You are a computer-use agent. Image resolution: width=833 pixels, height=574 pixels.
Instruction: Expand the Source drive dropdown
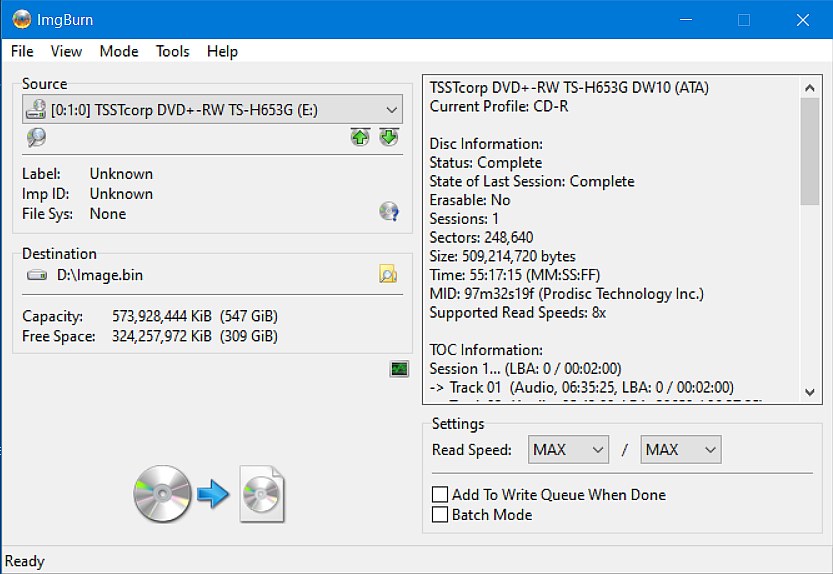point(212,109)
